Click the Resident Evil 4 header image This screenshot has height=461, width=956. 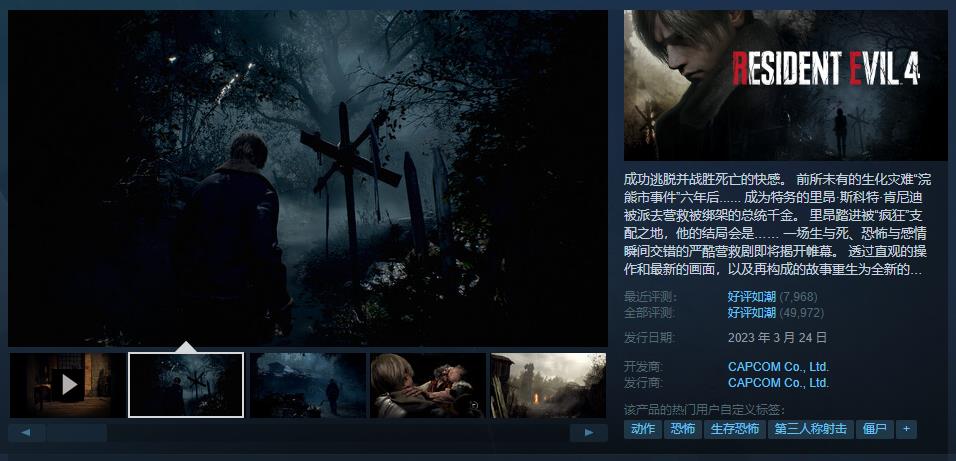(x=785, y=85)
